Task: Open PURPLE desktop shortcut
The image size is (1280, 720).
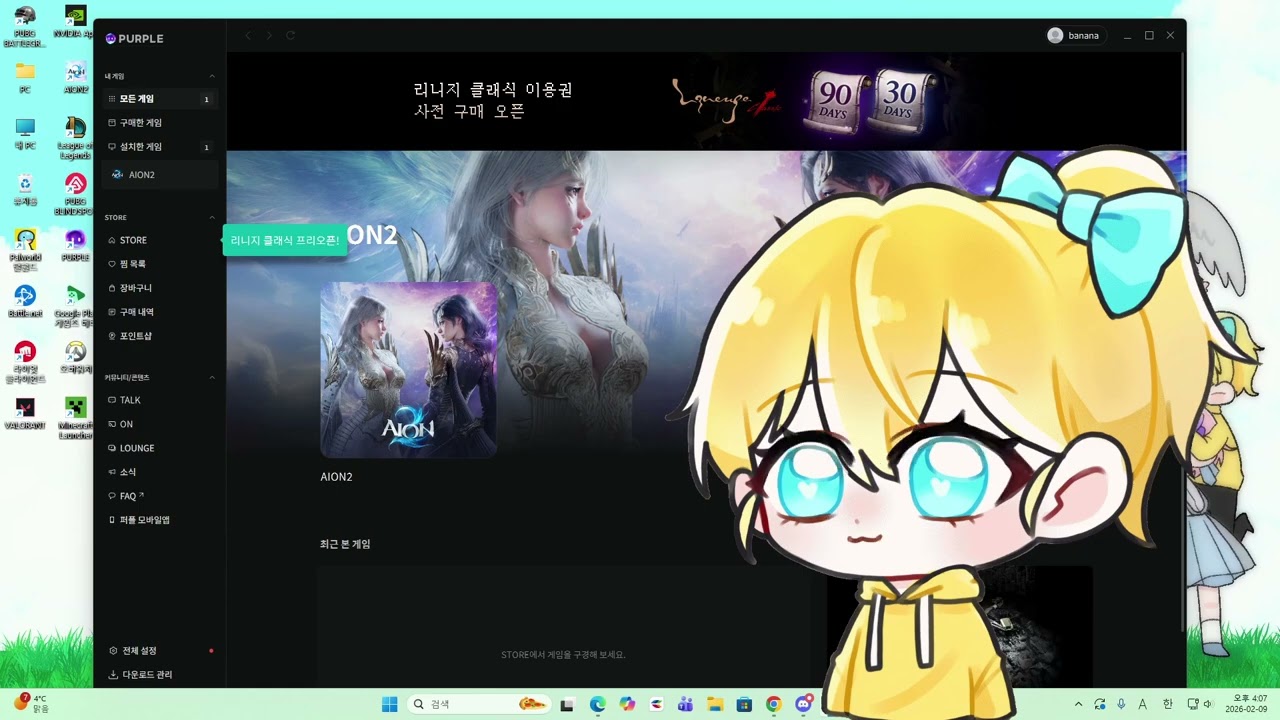Action: click(75, 246)
